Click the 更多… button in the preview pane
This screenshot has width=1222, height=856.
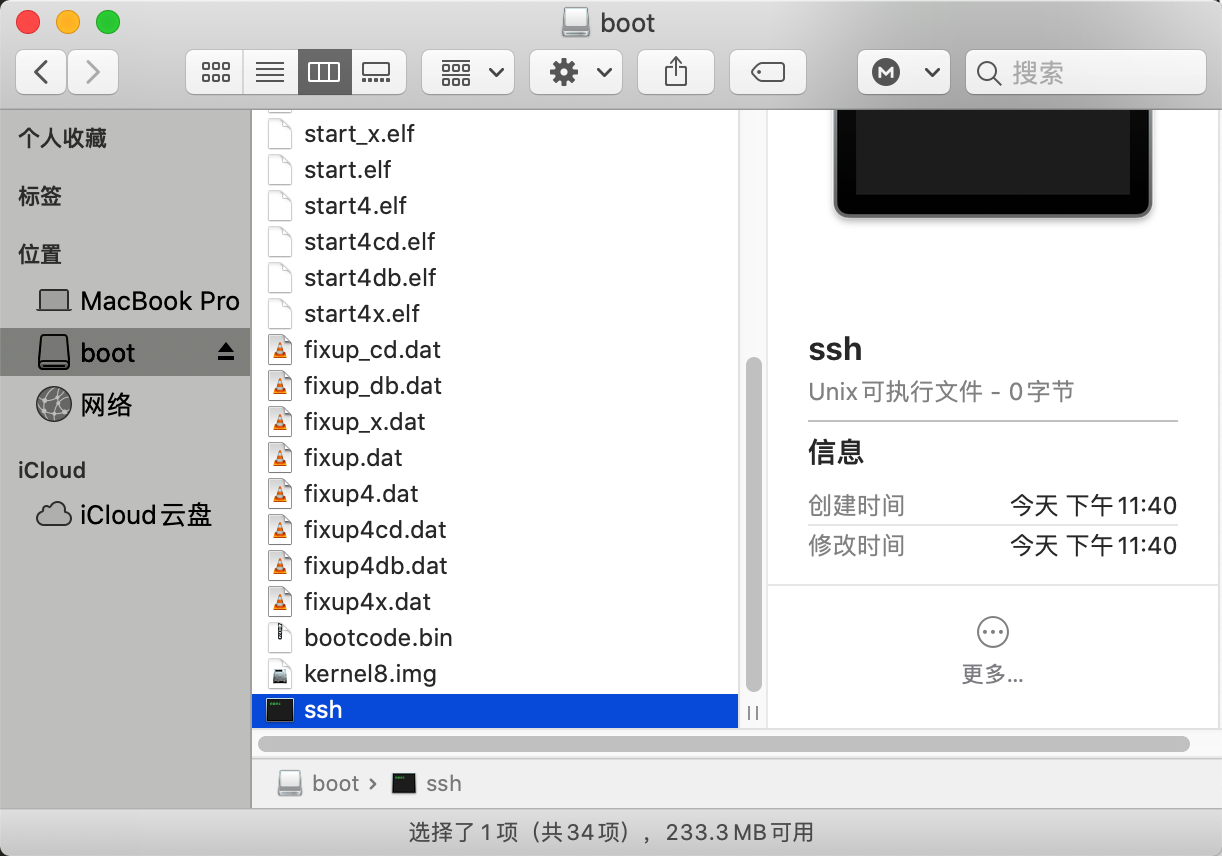[x=992, y=651]
